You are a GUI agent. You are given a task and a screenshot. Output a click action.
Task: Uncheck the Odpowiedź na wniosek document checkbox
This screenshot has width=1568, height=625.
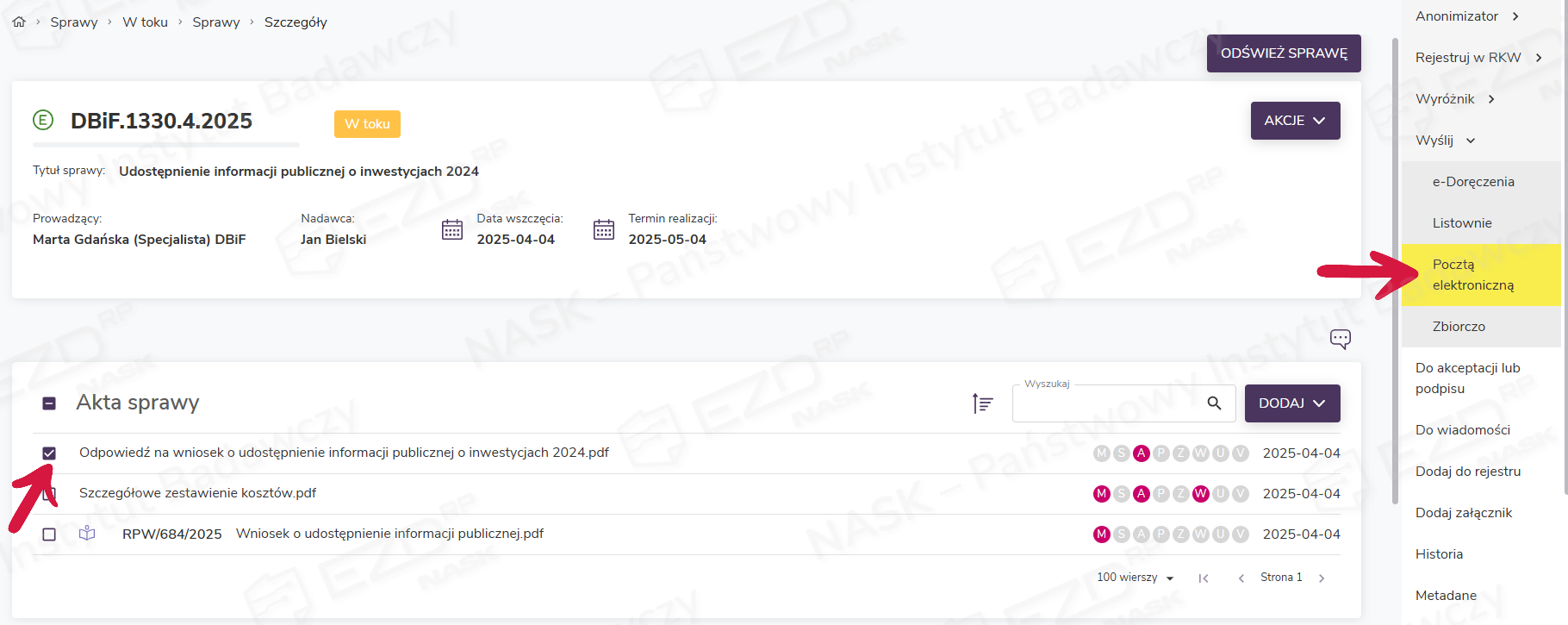click(49, 453)
